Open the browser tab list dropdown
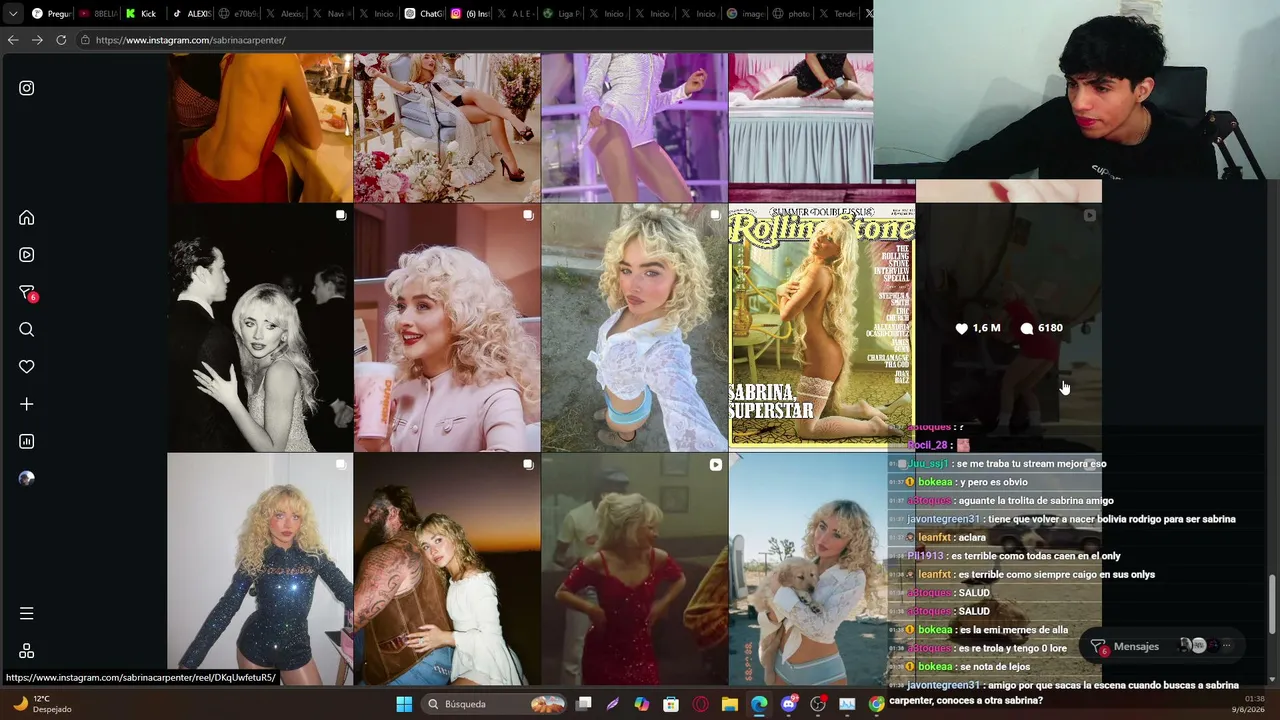This screenshot has width=1280, height=720. point(13,14)
